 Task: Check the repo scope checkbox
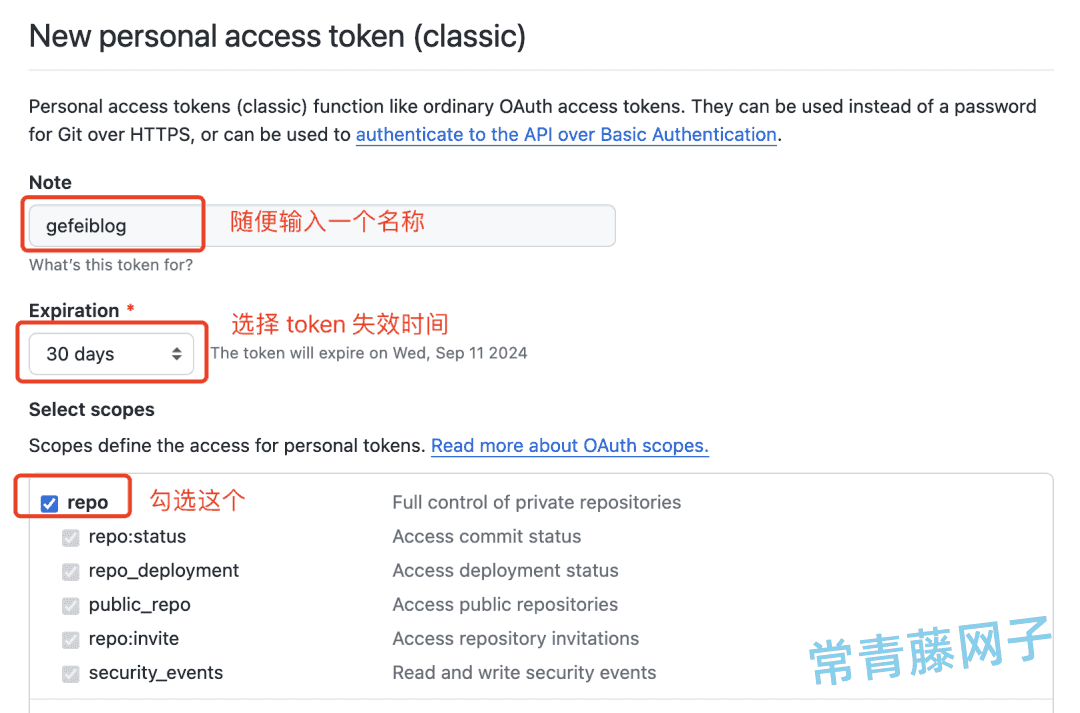[49, 504]
